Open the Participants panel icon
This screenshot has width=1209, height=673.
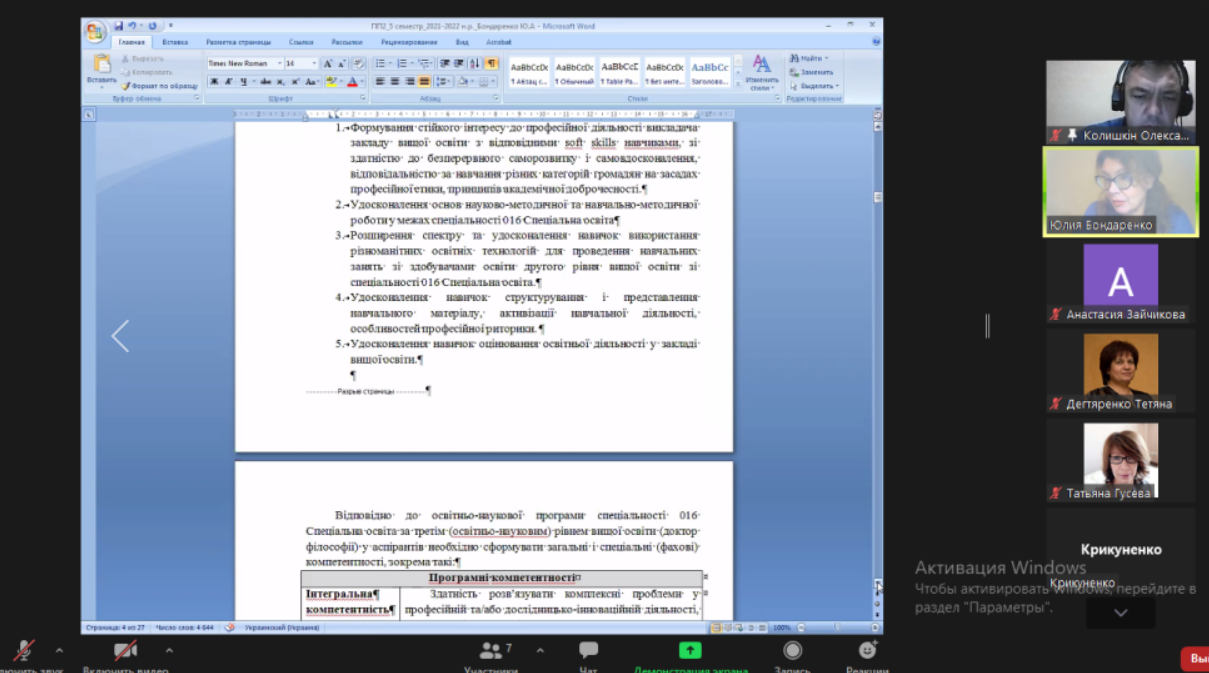pos(490,651)
